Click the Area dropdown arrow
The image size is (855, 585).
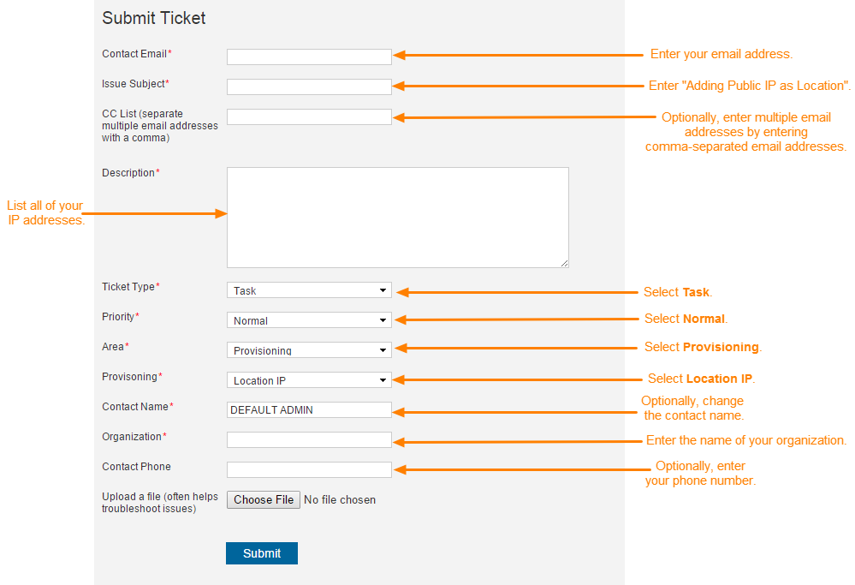(x=383, y=351)
